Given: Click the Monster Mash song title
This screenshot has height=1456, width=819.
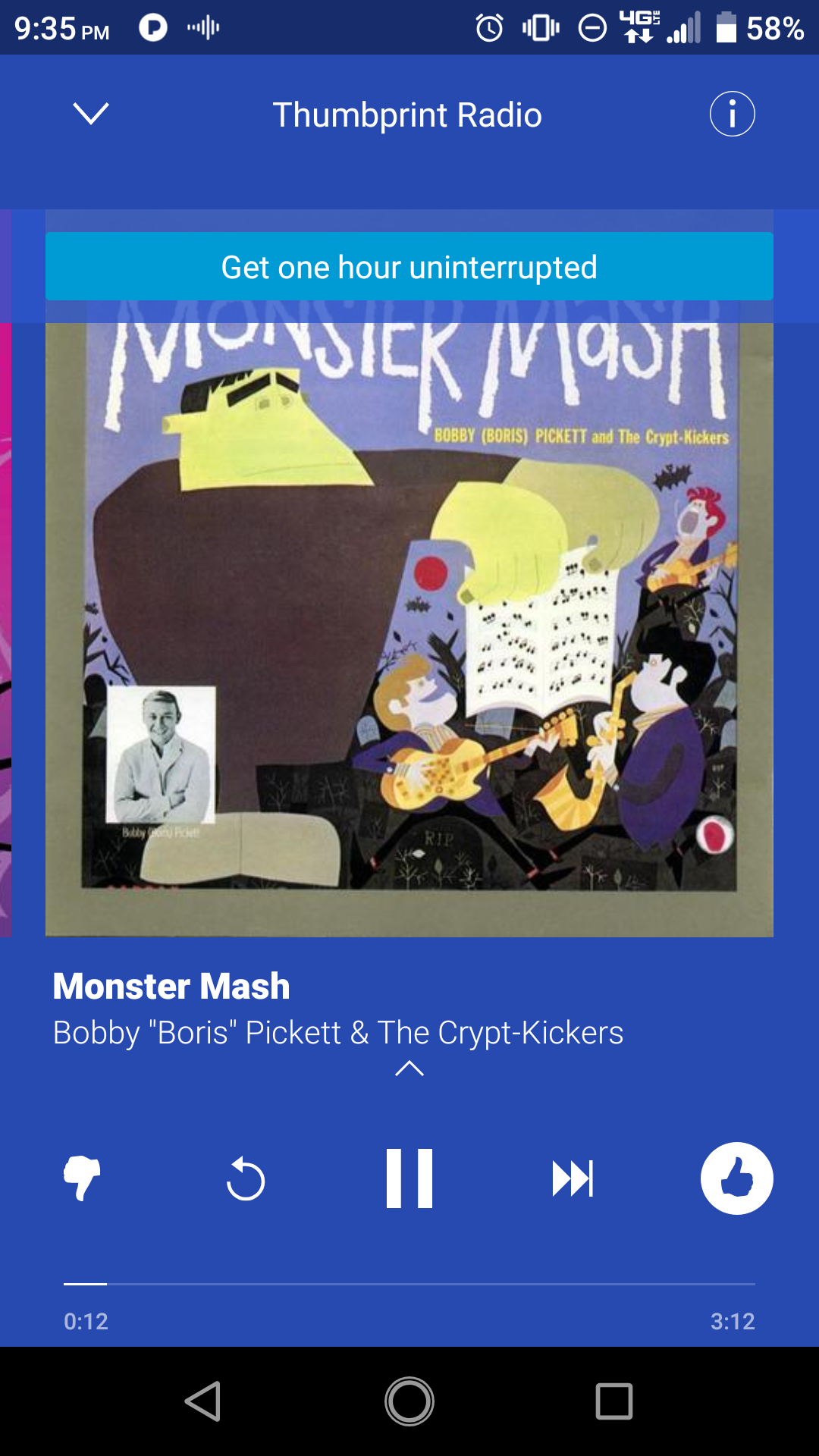Looking at the screenshot, I should [x=171, y=986].
